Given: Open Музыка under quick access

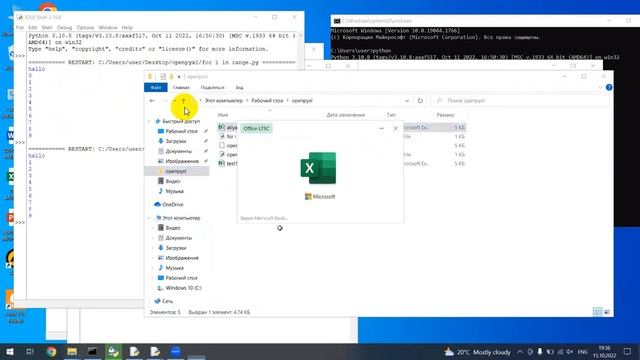Looking at the screenshot, I should 174,191.
